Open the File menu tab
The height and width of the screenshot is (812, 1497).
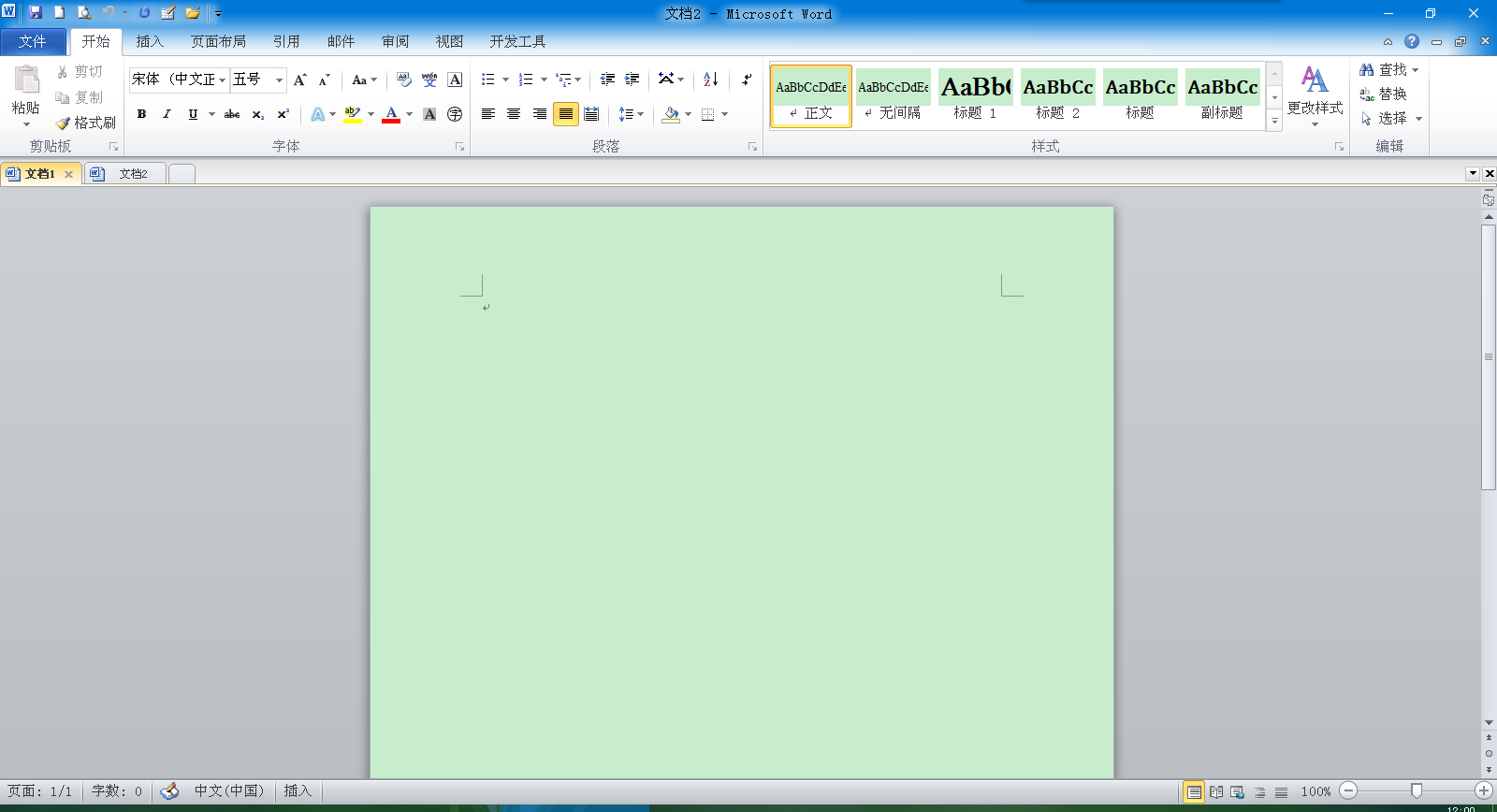(x=33, y=41)
